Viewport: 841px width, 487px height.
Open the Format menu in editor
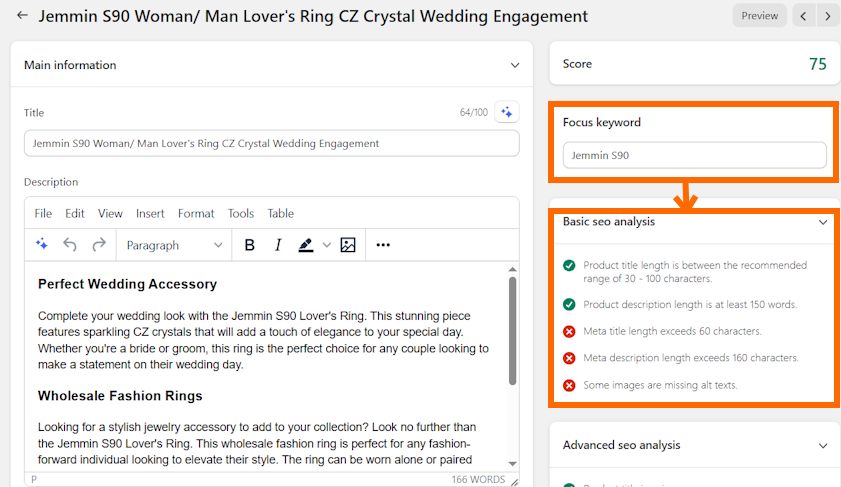196,213
